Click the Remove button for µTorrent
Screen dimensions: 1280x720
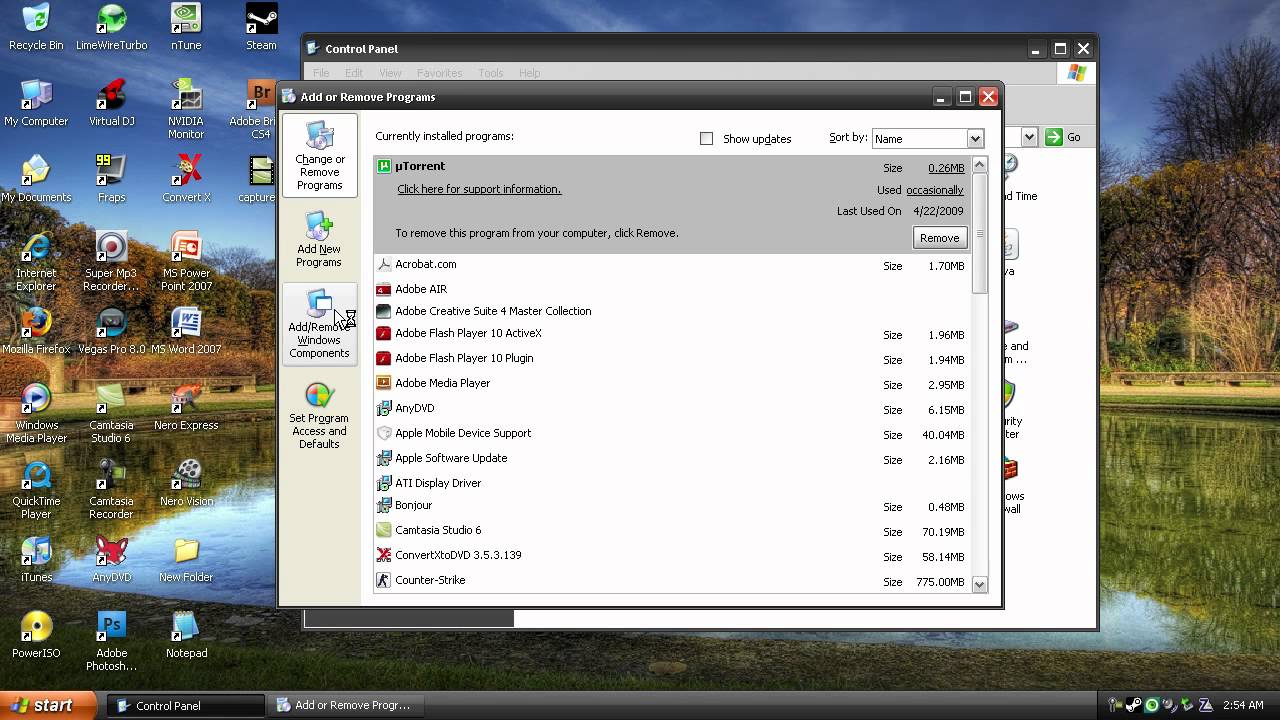coord(939,238)
